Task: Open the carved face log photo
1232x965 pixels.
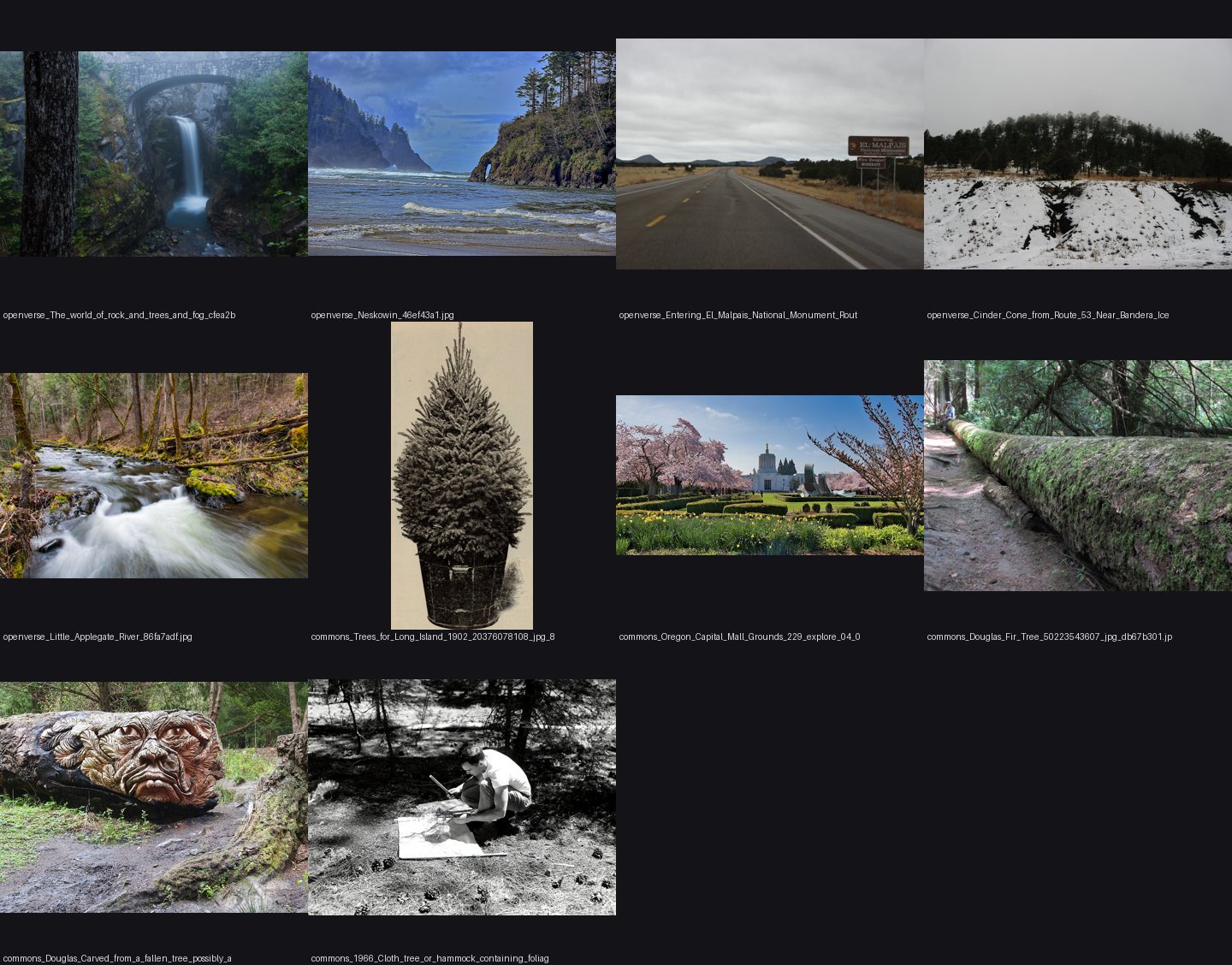Action: (154, 797)
